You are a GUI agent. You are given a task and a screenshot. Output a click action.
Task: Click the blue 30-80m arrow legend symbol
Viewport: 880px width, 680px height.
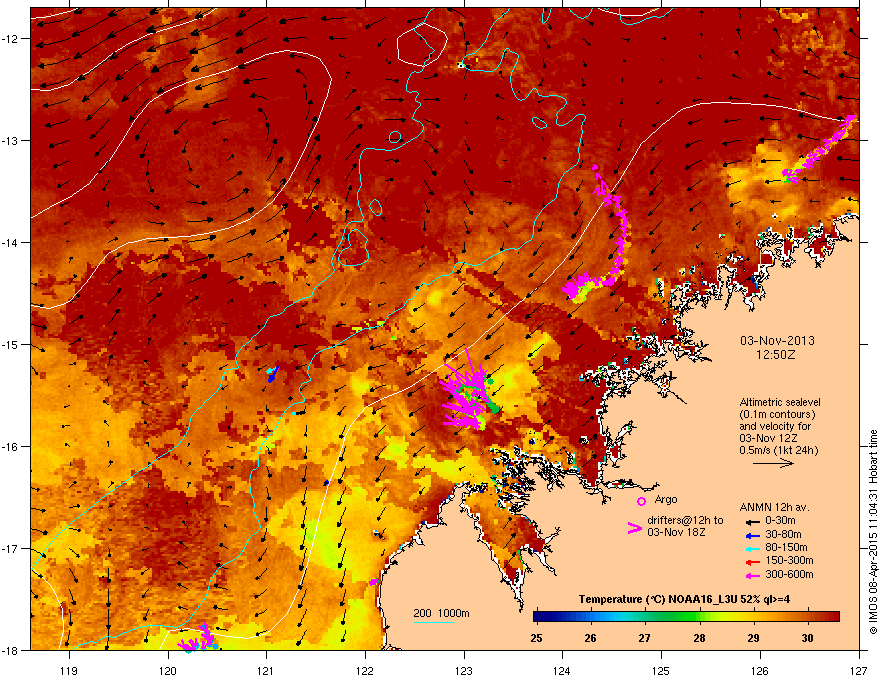[752, 535]
